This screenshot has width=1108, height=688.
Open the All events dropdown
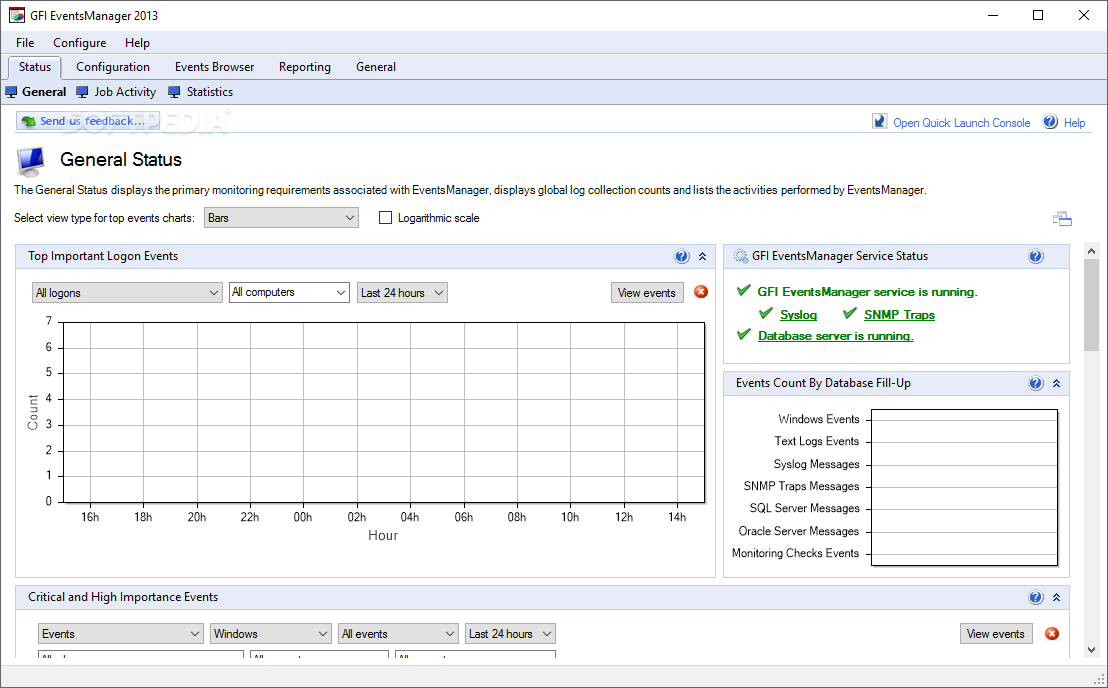[x=399, y=634]
